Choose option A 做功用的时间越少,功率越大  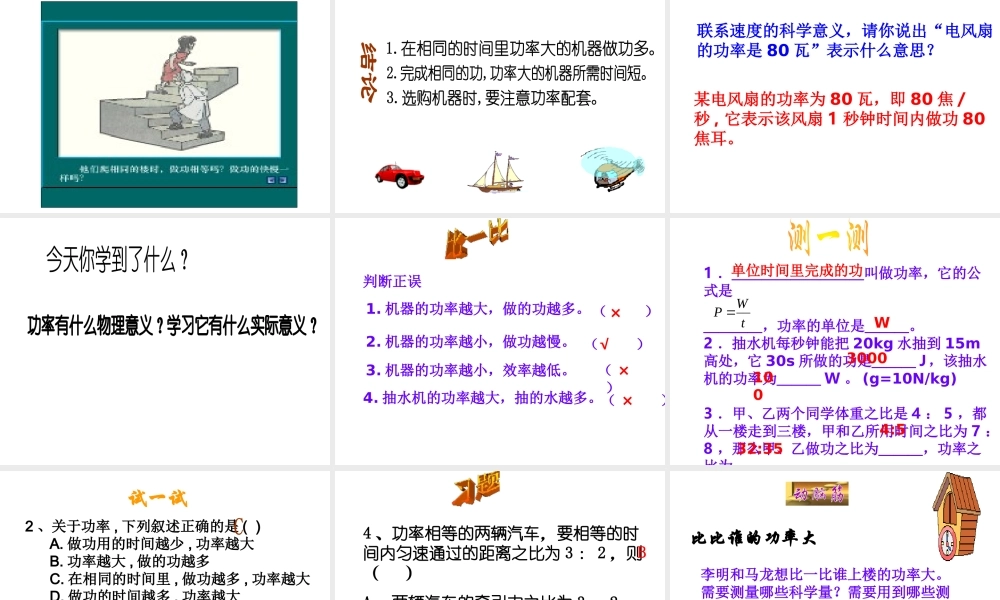coord(152,544)
